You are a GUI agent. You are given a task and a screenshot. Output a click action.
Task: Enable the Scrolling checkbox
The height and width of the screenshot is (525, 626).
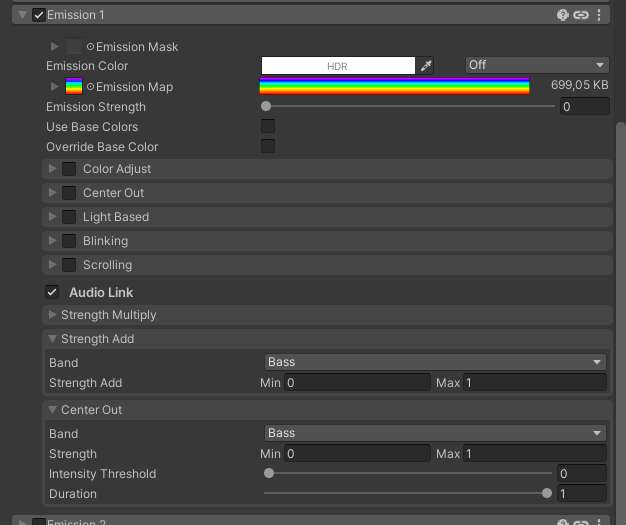pos(69,265)
